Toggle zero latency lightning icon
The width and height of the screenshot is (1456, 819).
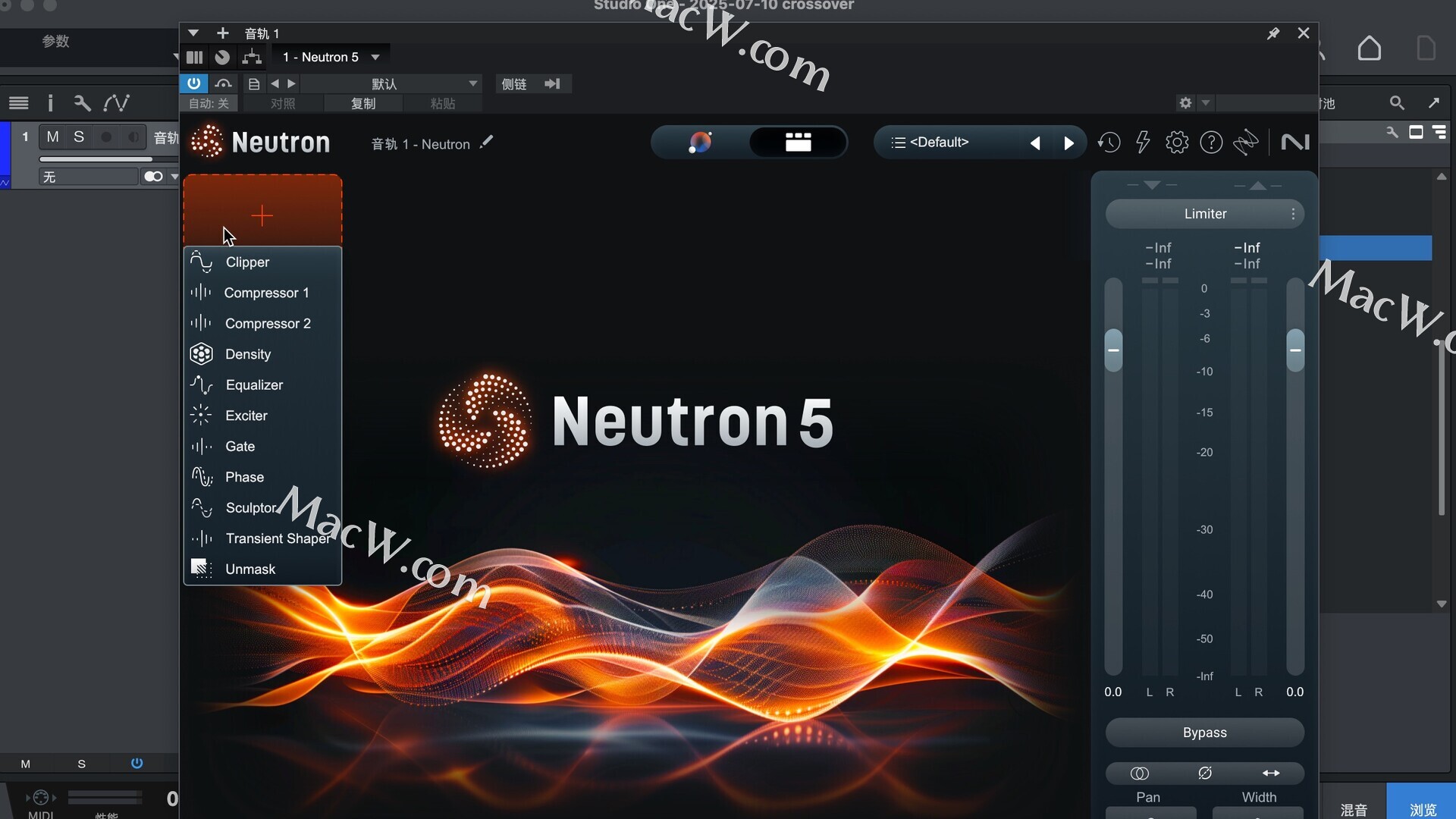click(1143, 143)
